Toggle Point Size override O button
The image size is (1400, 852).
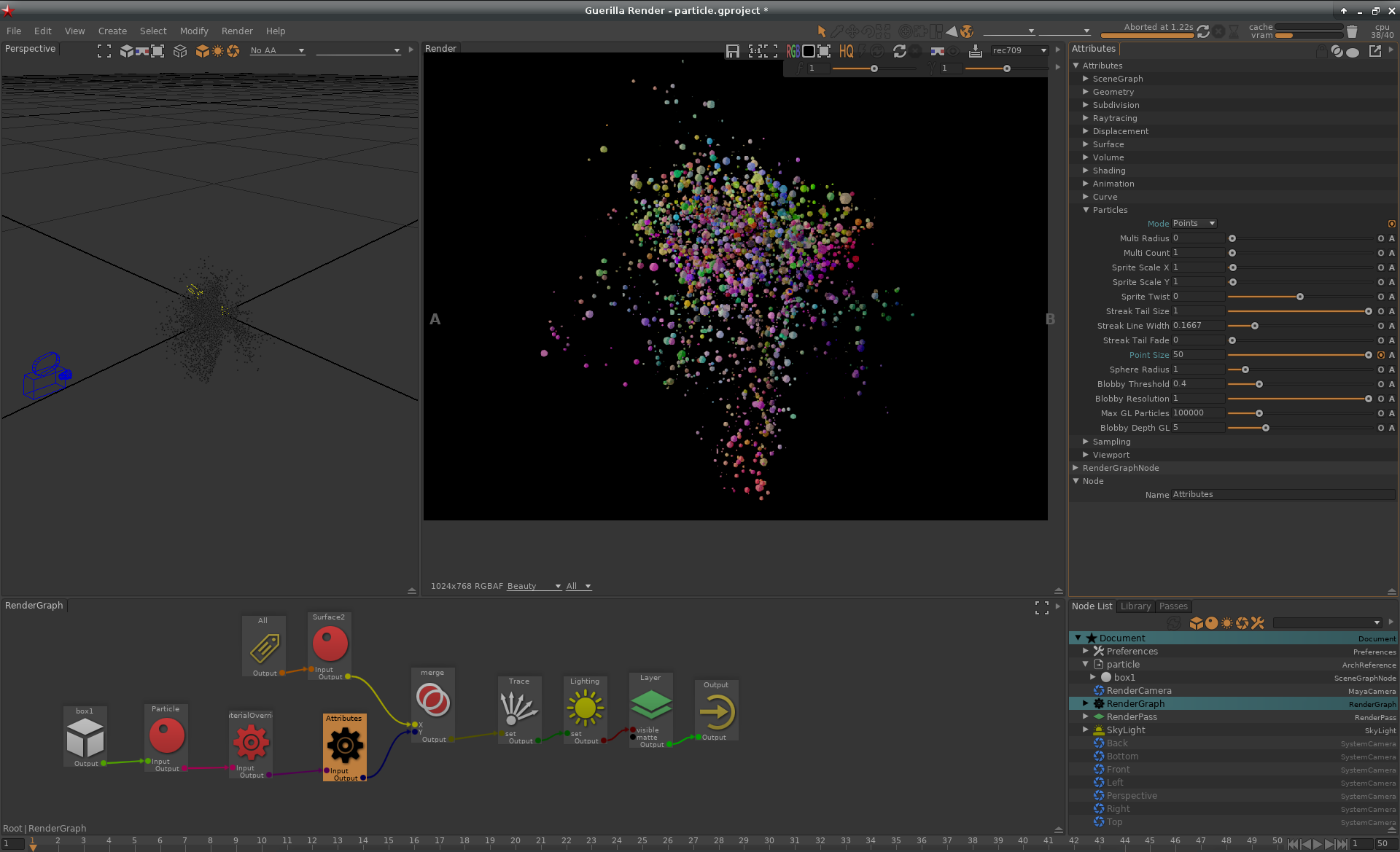(1380, 355)
